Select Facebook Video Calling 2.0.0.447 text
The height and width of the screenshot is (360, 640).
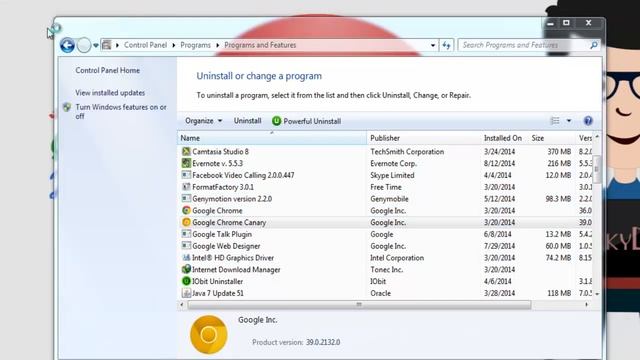tap(243, 175)
